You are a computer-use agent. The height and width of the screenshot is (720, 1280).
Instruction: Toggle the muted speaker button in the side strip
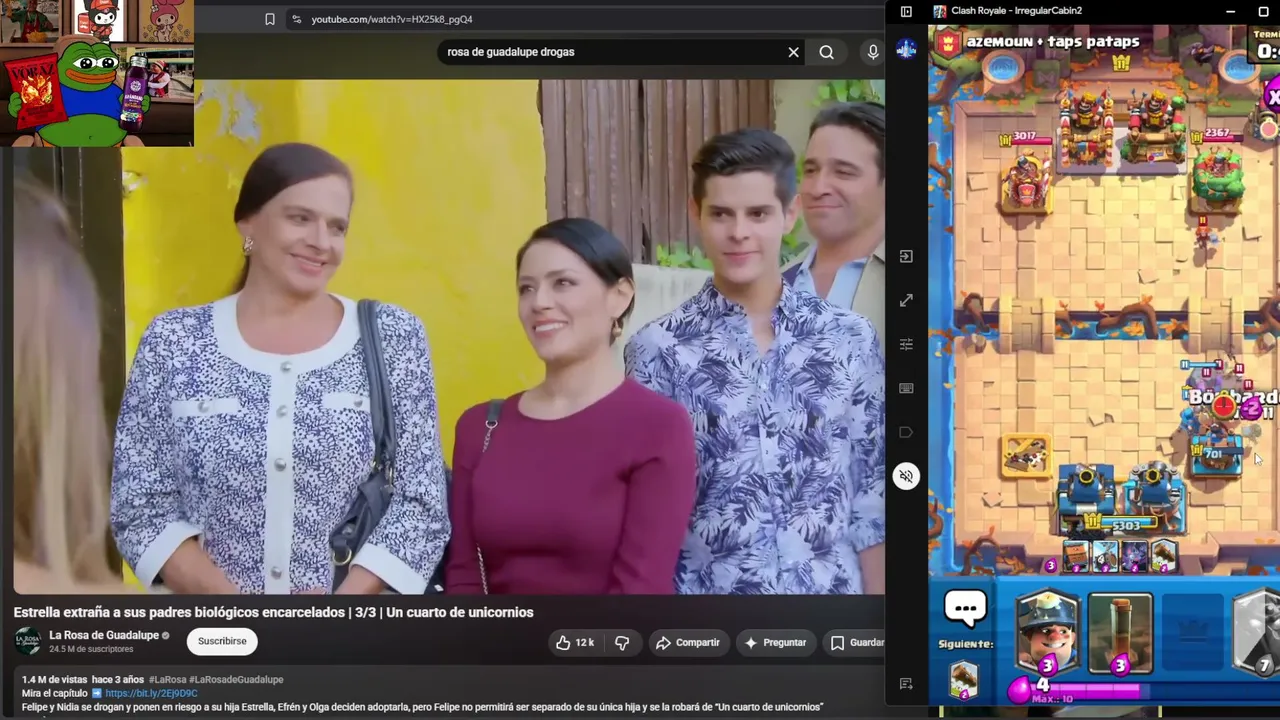point(906,476)
